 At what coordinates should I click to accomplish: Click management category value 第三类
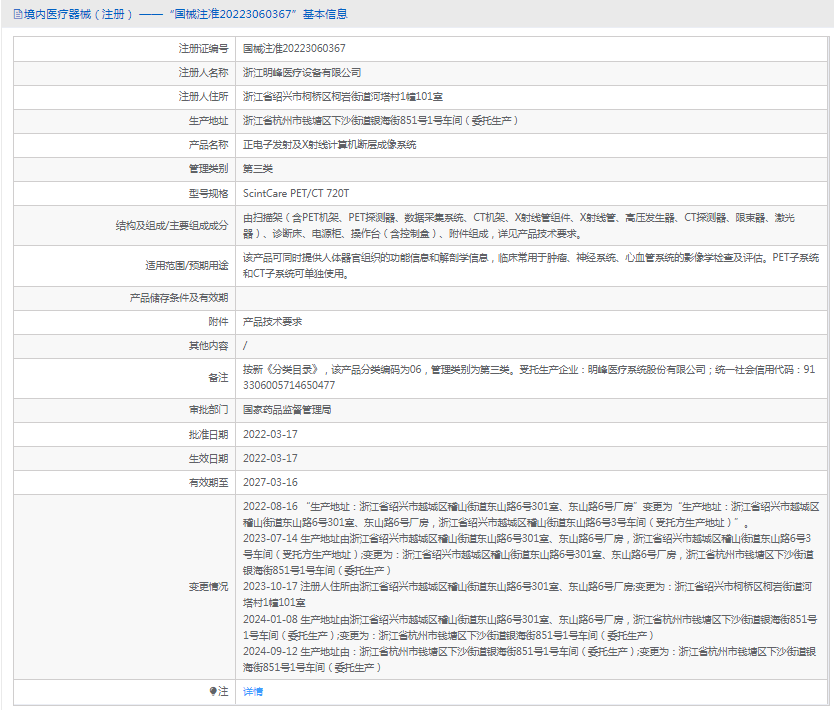click(x=258, y=169)
